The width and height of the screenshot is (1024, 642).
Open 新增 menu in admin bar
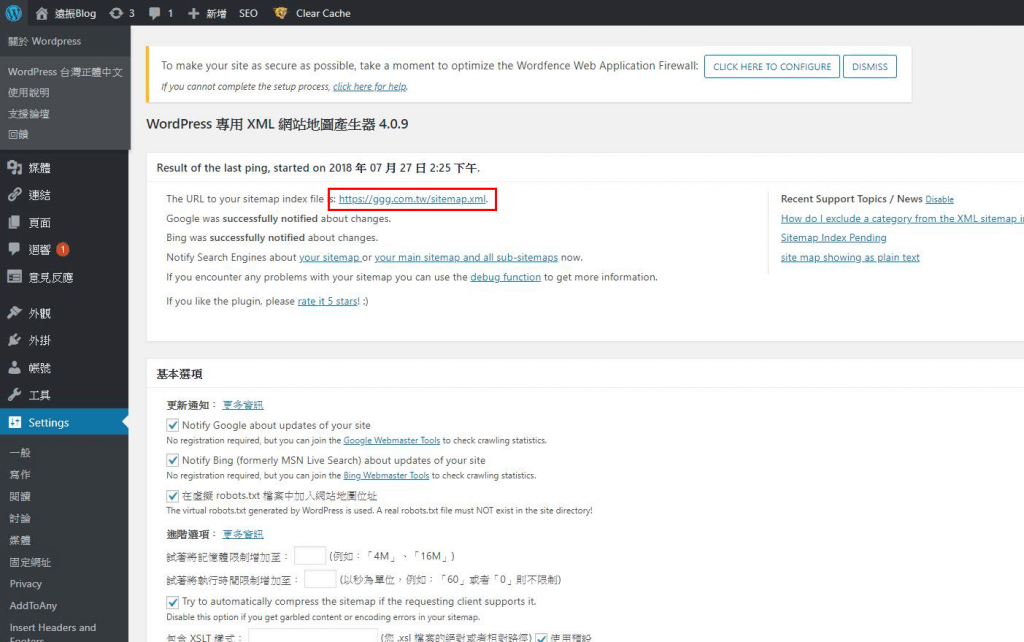tap(216, 13)
